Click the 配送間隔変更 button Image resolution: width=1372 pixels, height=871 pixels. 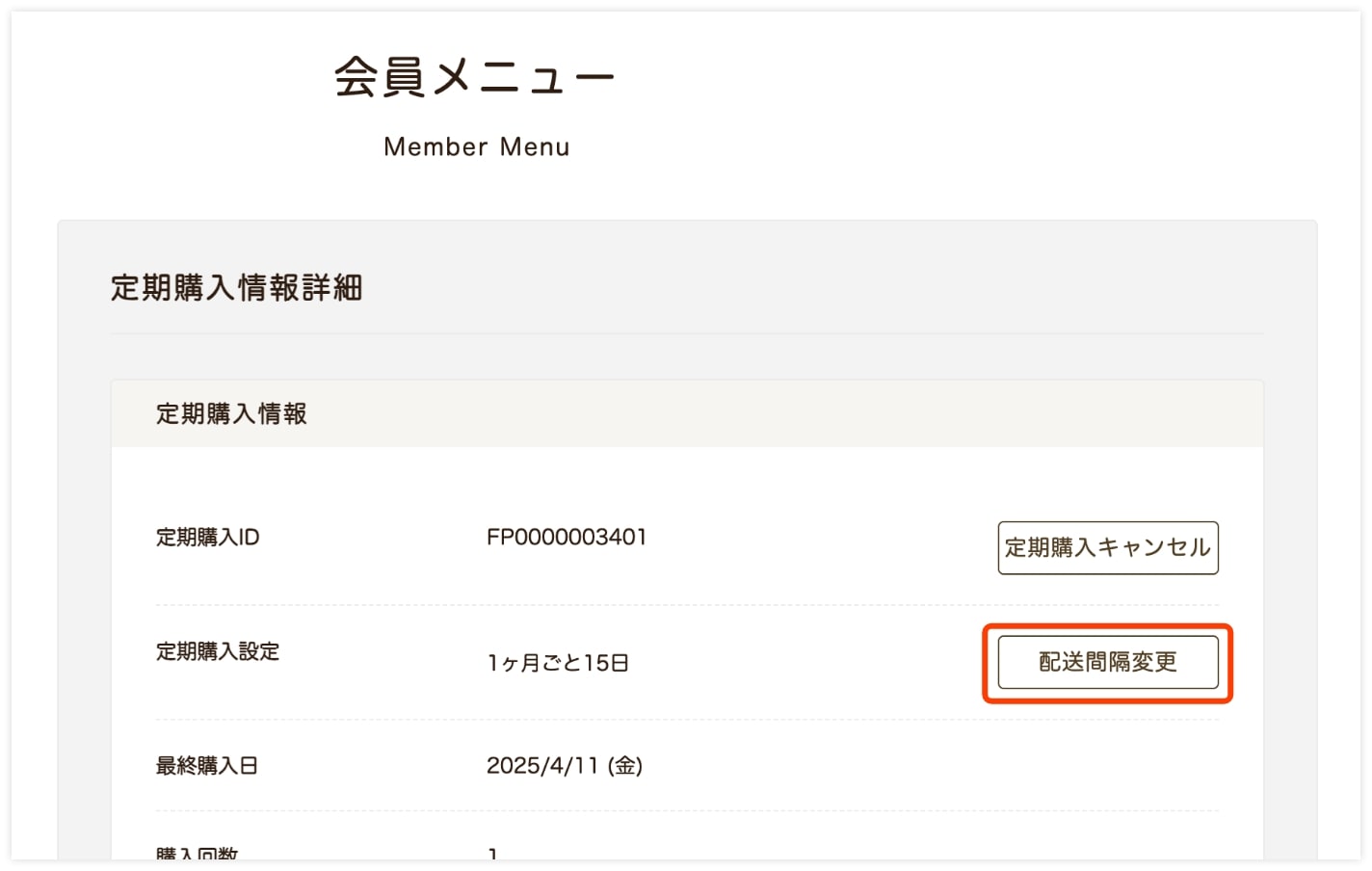(x=1108, y=662)
